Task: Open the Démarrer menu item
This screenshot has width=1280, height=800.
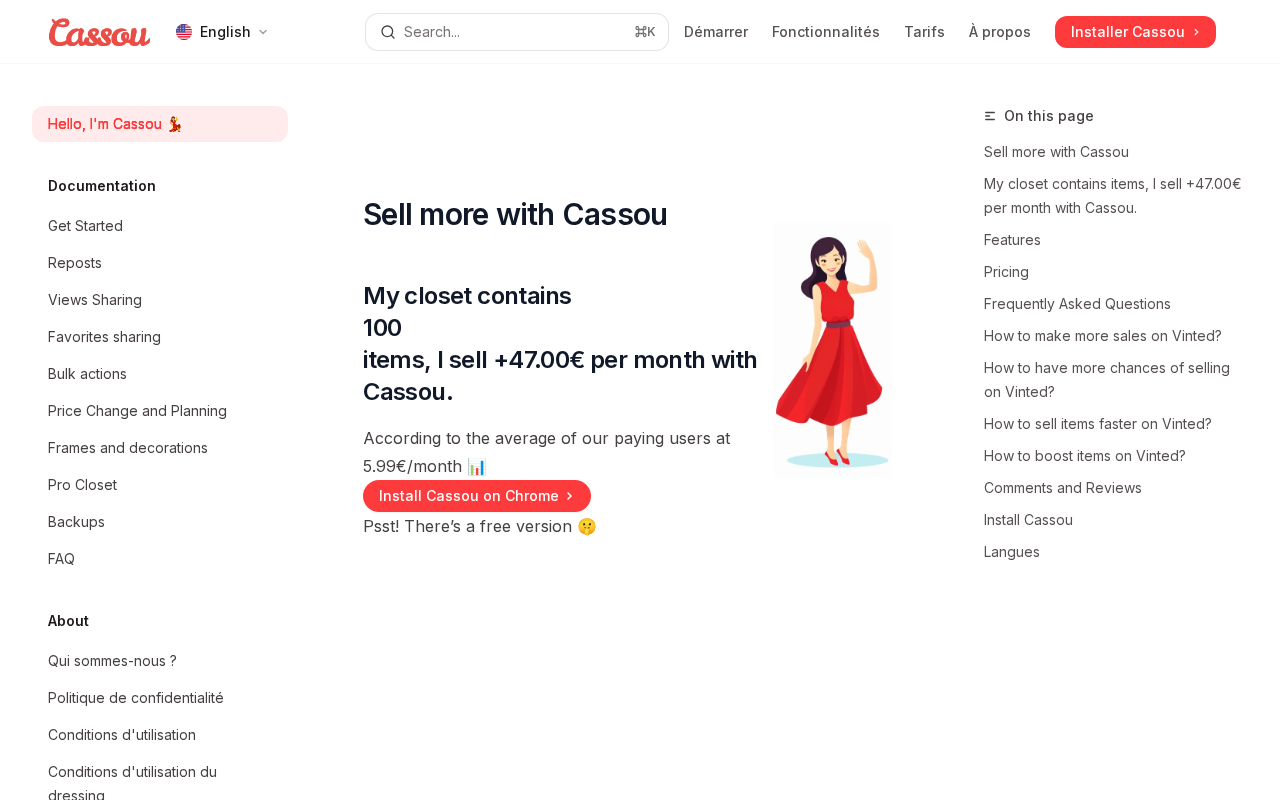Action: coord(716,32)
